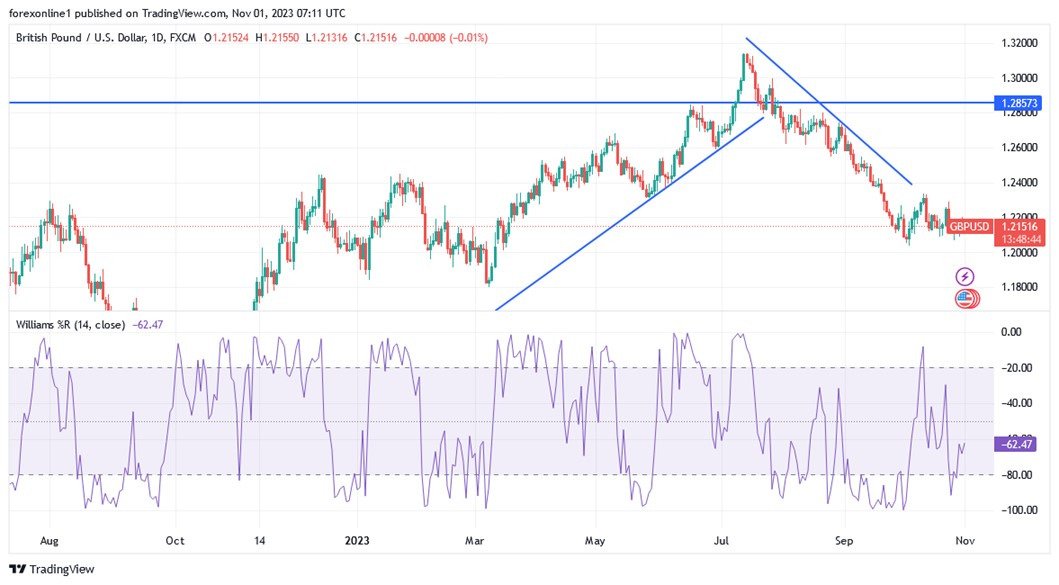
Task: Click the red GBPUSD symbol price tag
Action: tap(968, 227)
